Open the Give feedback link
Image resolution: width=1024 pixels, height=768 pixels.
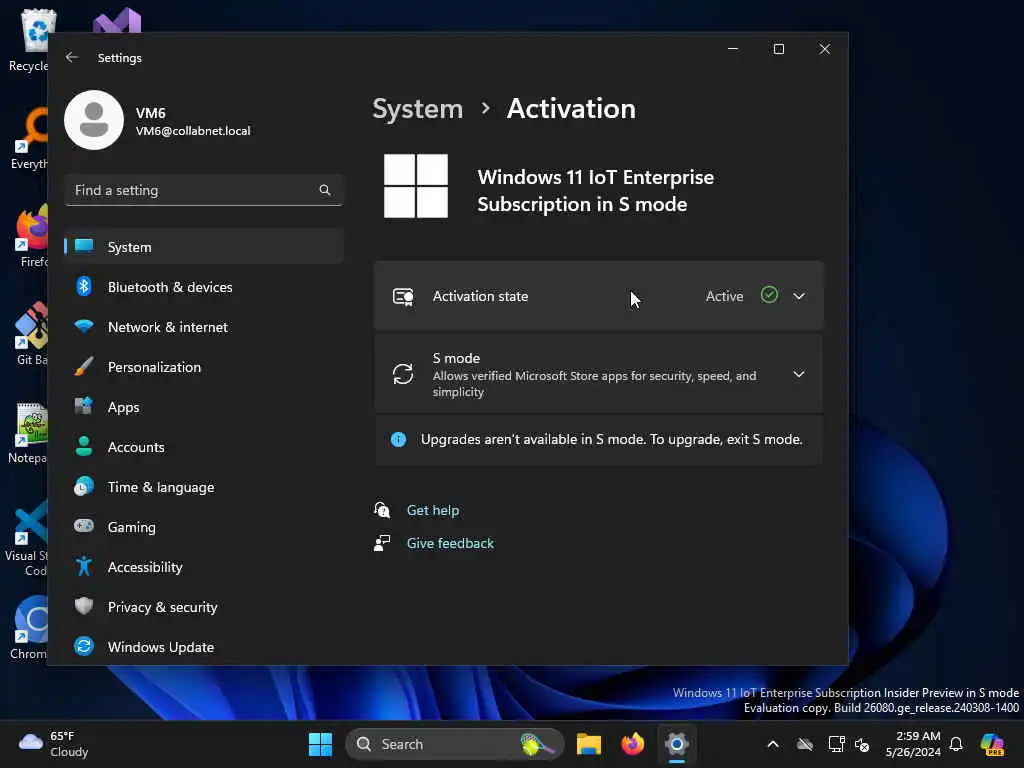tap(450, 543)
